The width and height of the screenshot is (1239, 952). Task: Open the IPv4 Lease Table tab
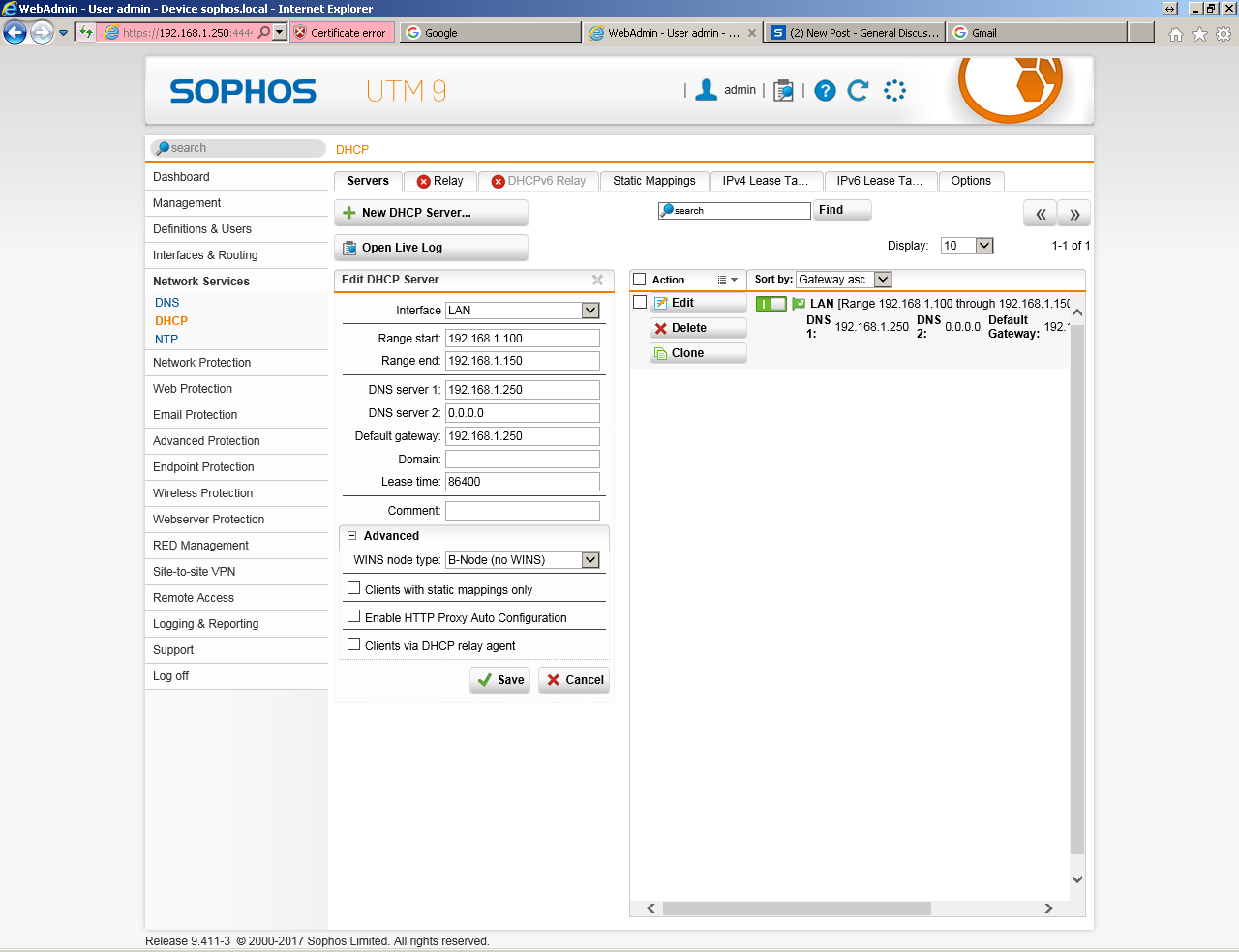(x=766, y=181)
